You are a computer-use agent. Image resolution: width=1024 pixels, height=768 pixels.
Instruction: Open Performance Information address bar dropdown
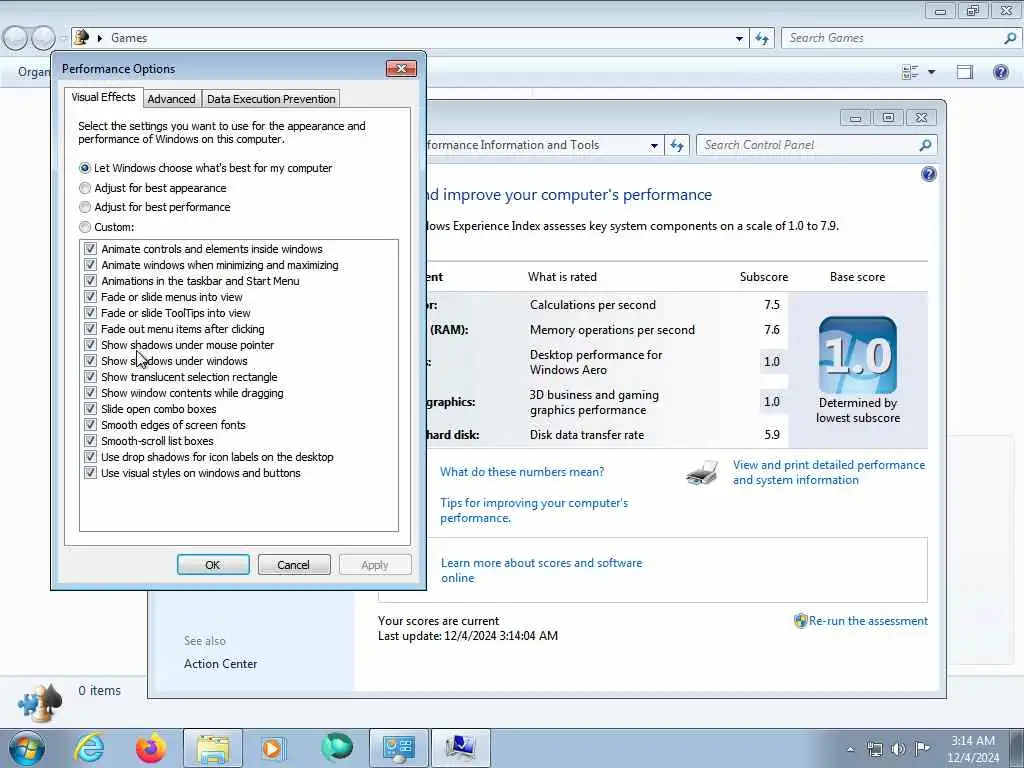tap(654, 146)
